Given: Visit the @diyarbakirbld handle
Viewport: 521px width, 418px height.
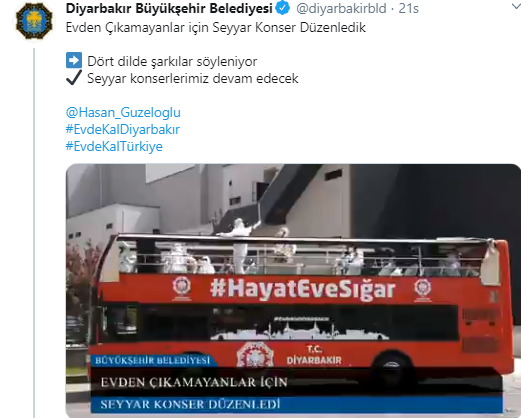Looking at the screenshot, I should 341,8.
